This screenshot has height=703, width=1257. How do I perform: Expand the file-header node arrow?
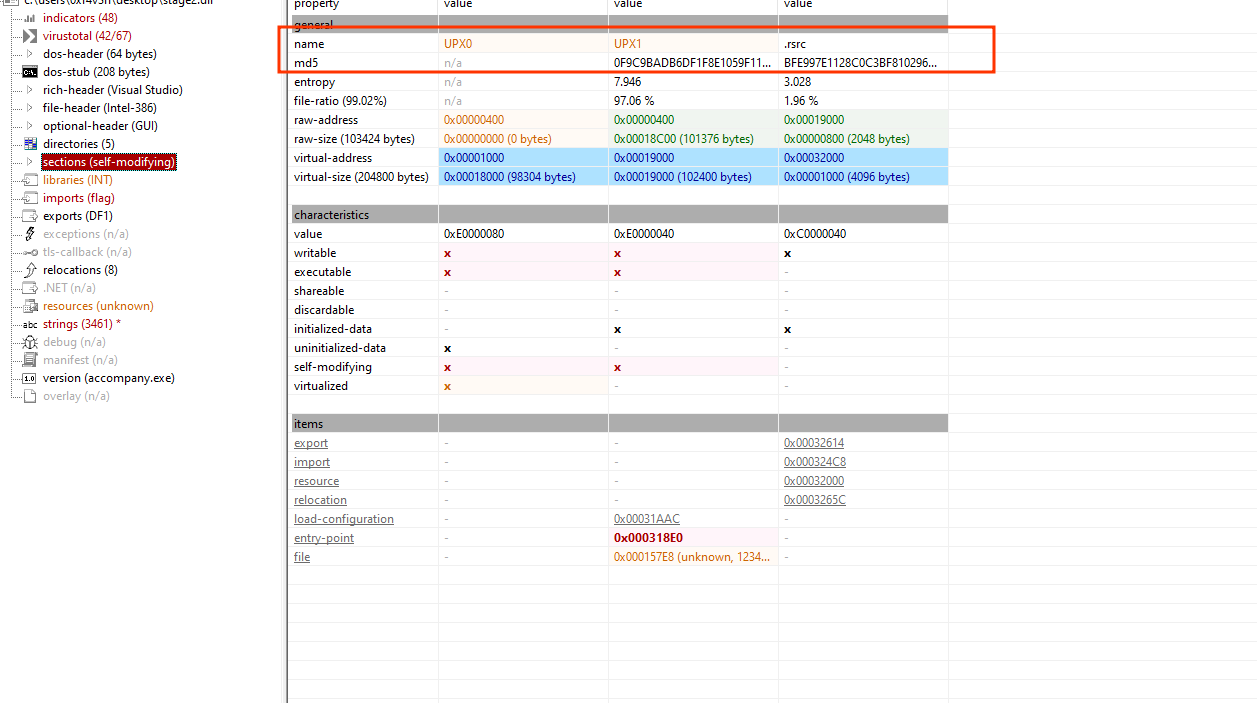[x=30, y=108]
